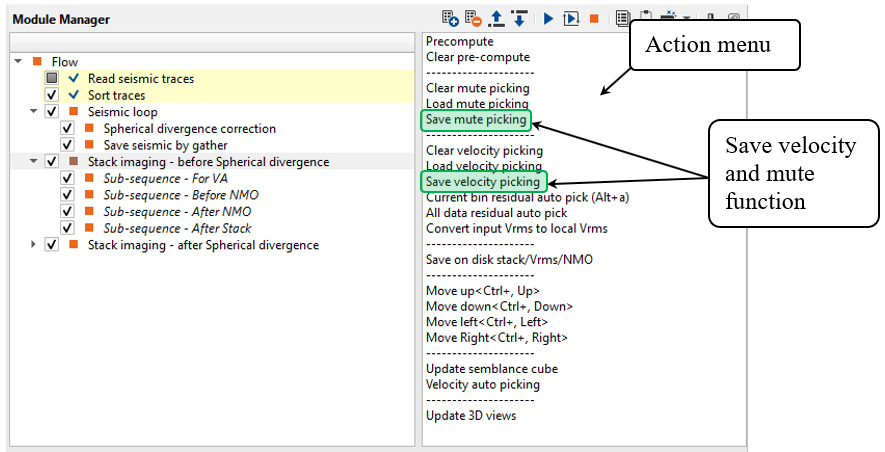Expand Stack imaging - after Spherical divergence
The image size is (885, 452).
(36, 244)
